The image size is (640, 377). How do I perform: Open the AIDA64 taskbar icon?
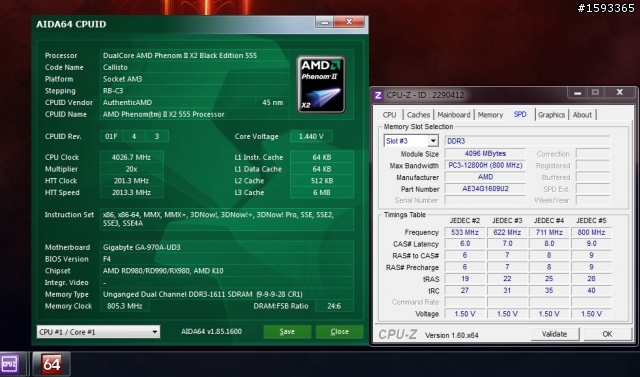coord(51,364)
